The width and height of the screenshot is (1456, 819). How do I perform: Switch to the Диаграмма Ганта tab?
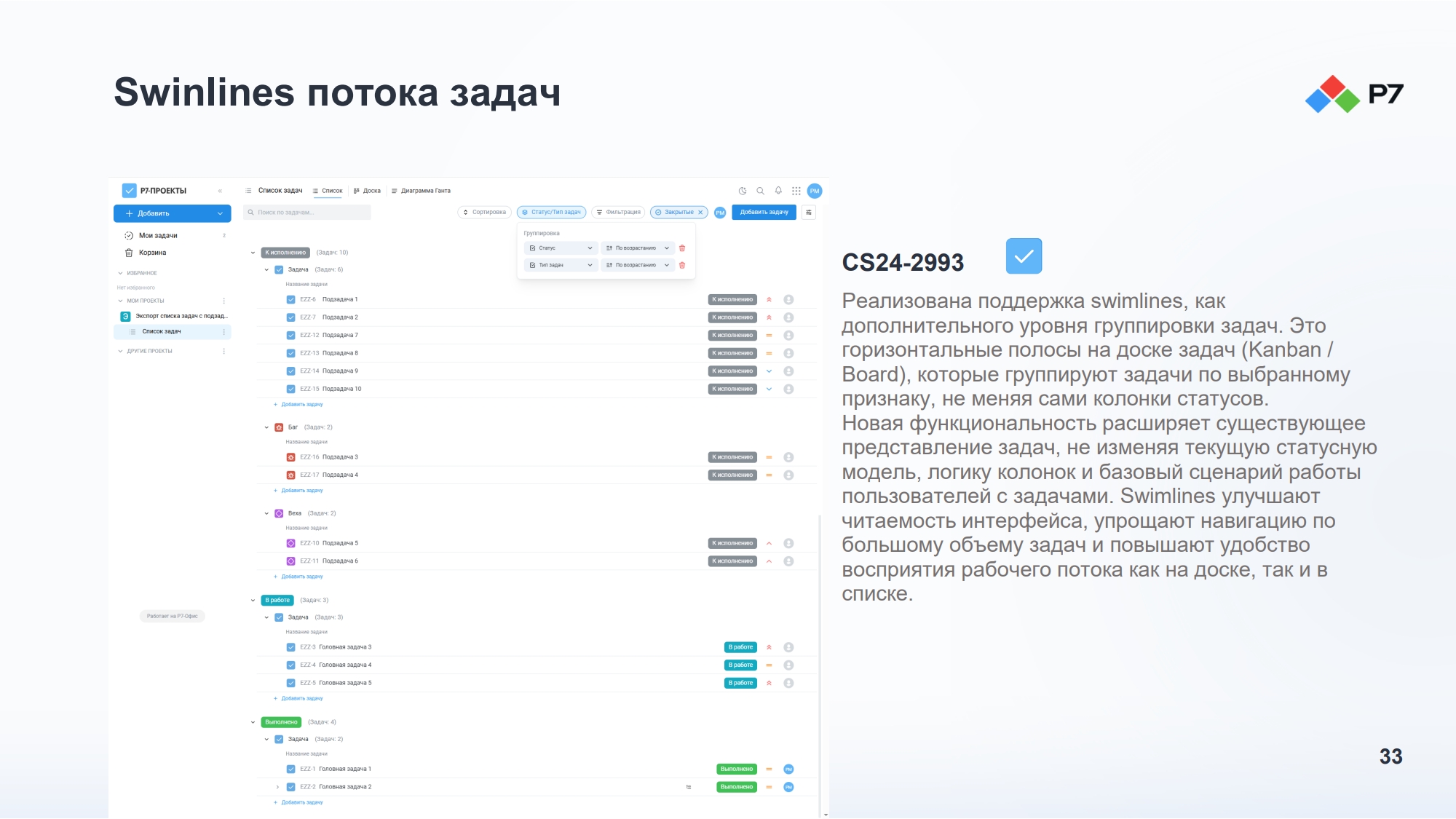tap(421, 191)
